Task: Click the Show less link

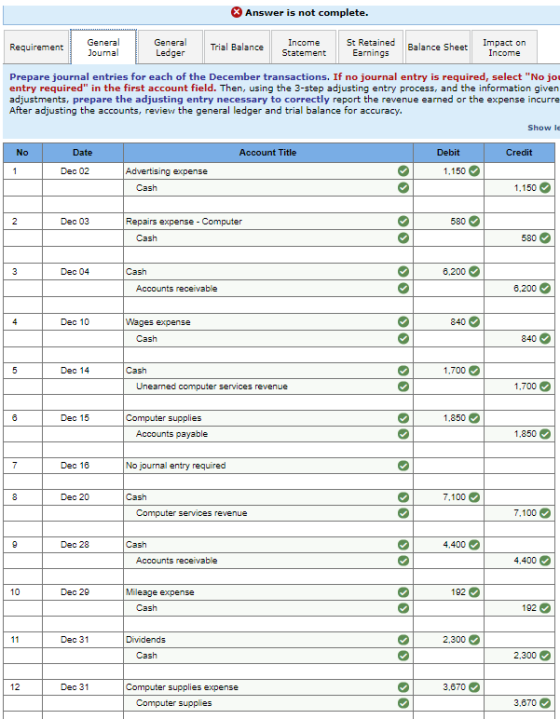Action: [543, 128]
